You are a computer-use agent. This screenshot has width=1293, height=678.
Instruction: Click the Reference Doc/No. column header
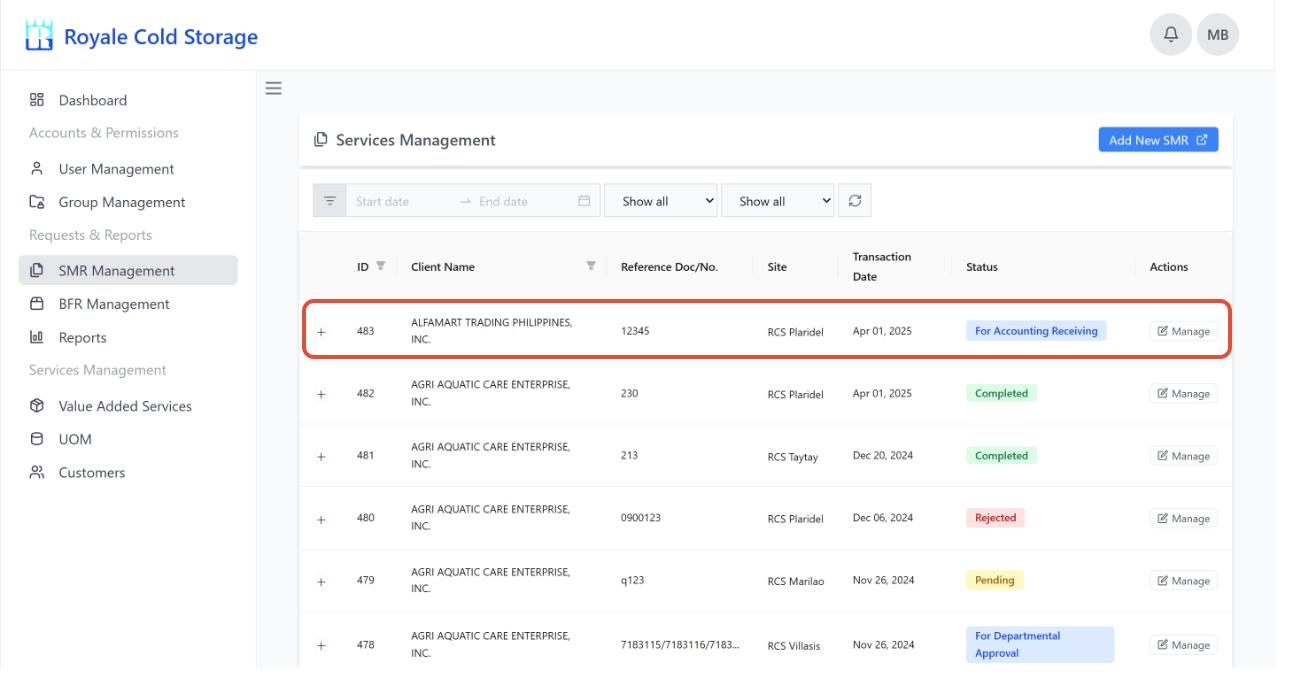coord(670,267)
